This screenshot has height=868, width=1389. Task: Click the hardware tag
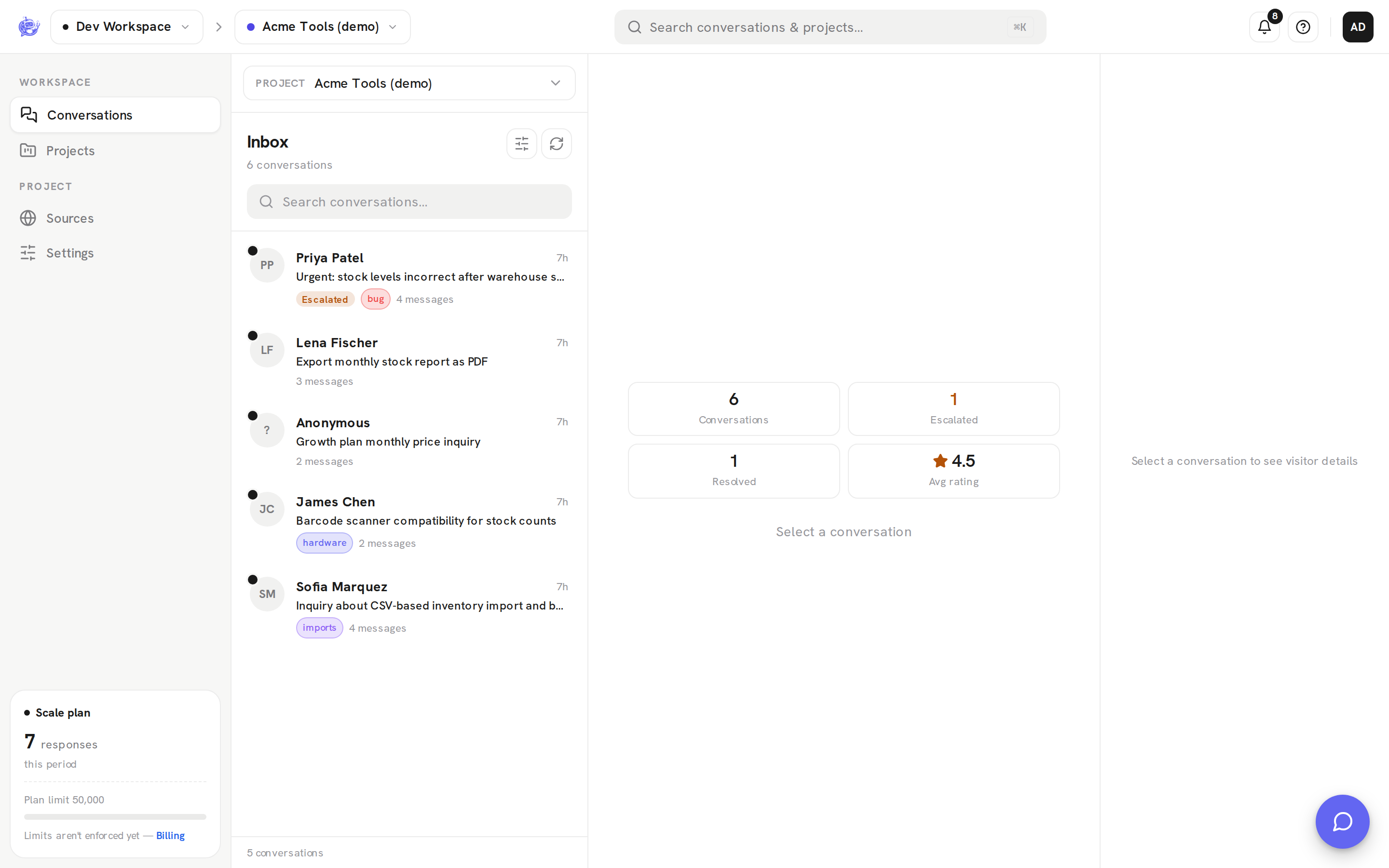click(x=324, y=543)
